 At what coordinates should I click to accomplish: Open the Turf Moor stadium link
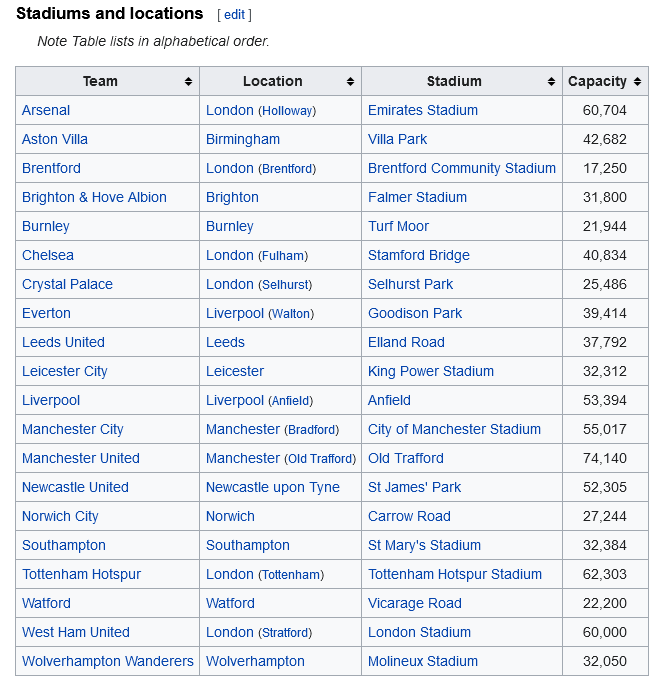pyautogui.click(x=398, y=227)
